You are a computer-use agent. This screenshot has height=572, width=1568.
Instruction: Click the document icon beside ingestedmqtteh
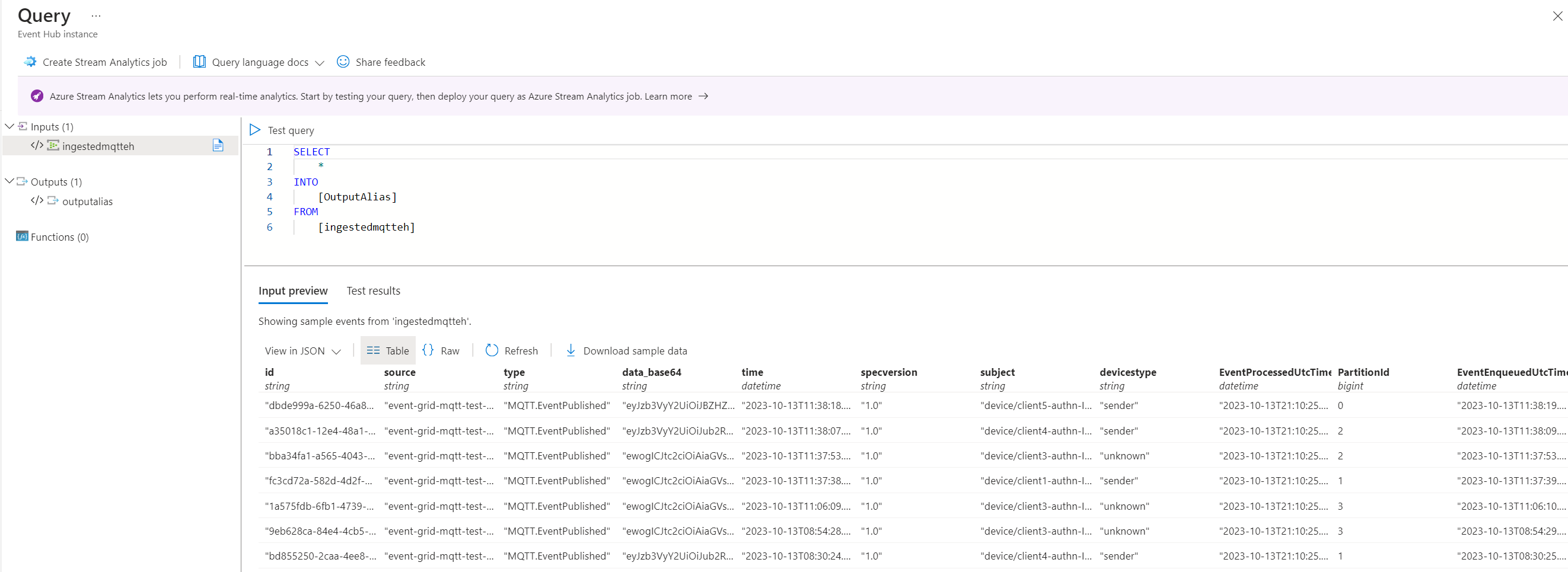[218, 146]
